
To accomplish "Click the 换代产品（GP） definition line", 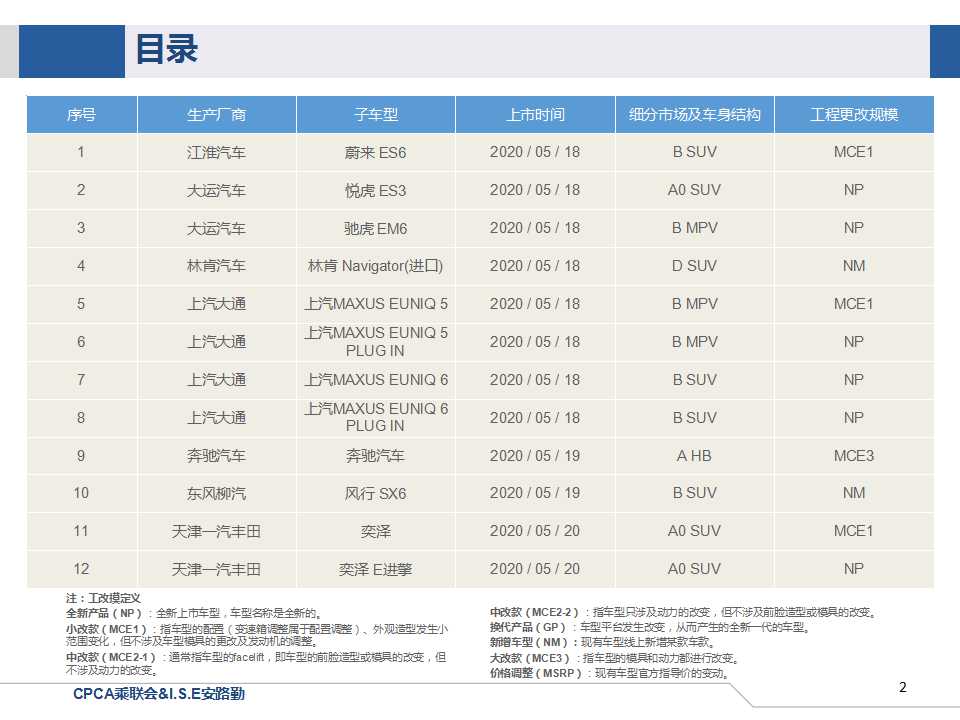I will click(x=651, y=628).
